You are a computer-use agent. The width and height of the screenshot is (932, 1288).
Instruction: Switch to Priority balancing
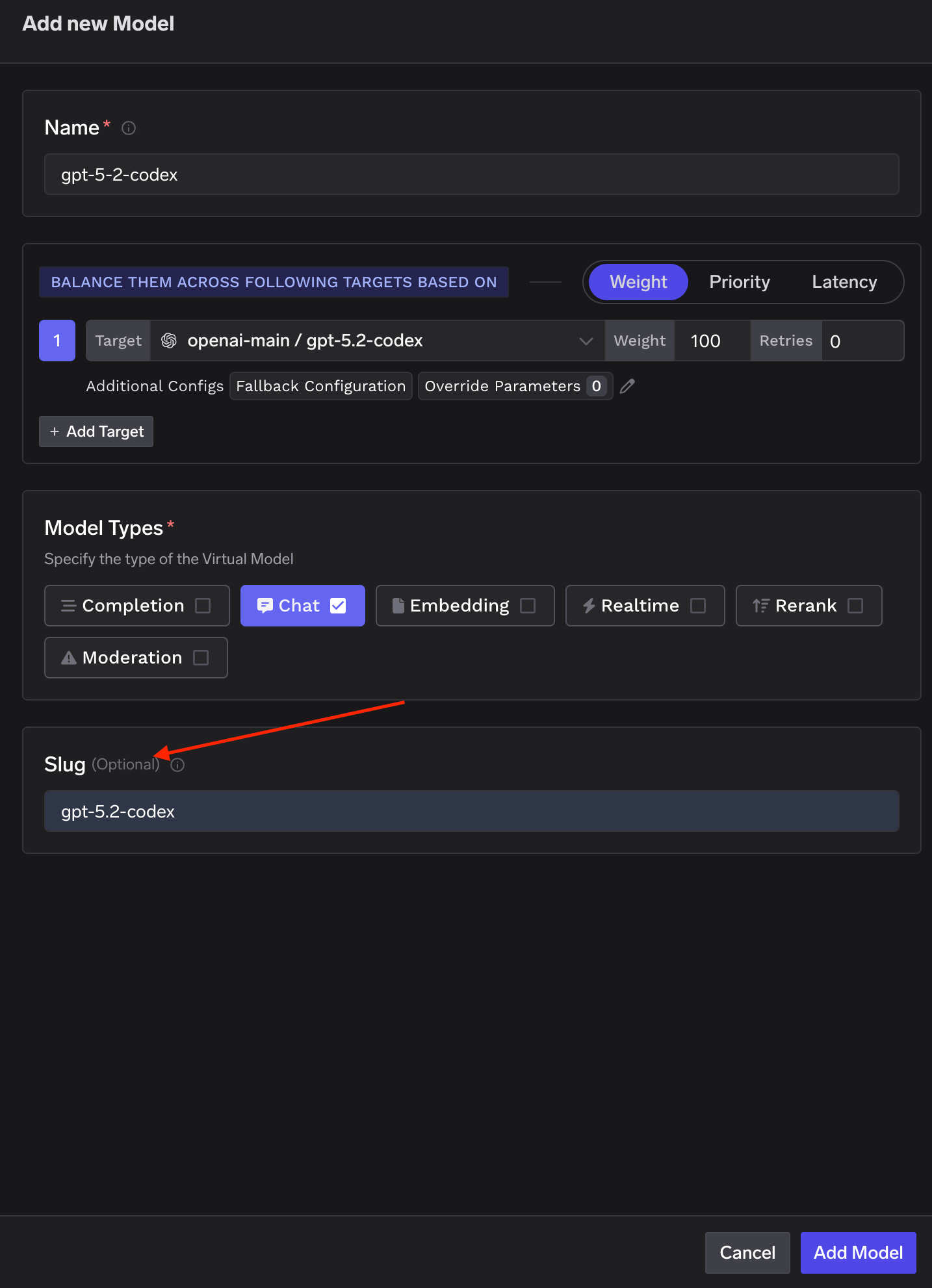tap(740, 282)
